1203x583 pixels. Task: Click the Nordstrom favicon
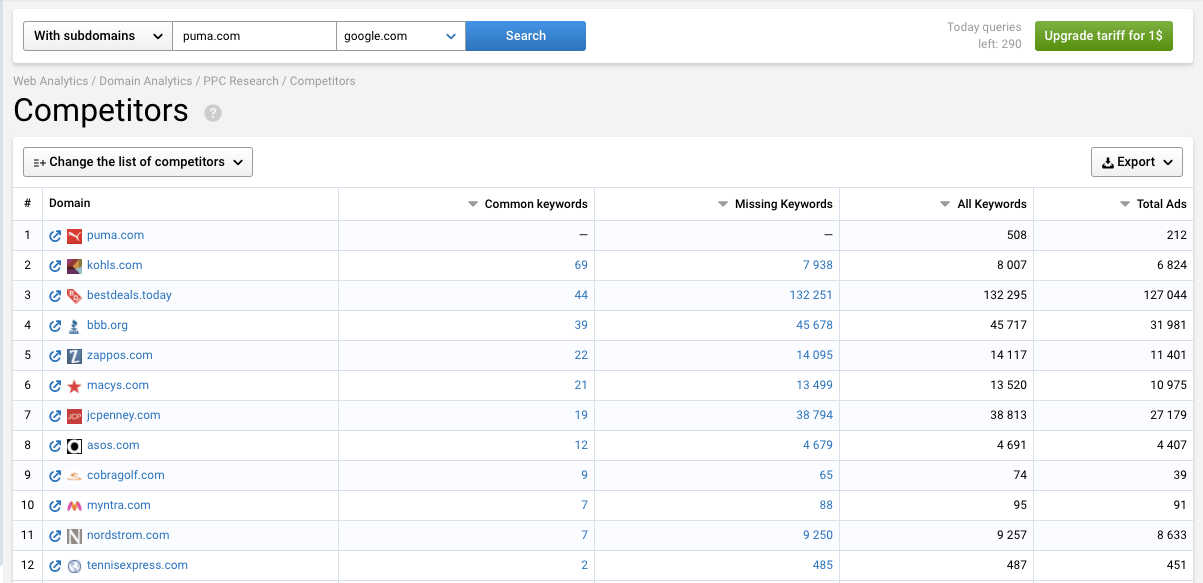point(74,536)
